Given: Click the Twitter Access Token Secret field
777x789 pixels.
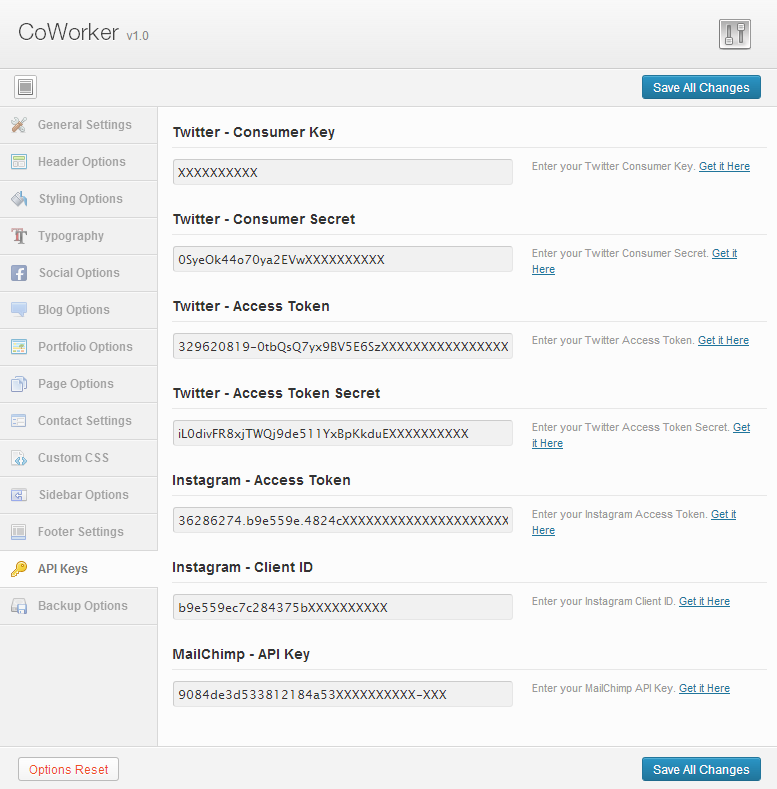Looking at the screenshot, I should [x=343, y=433].
